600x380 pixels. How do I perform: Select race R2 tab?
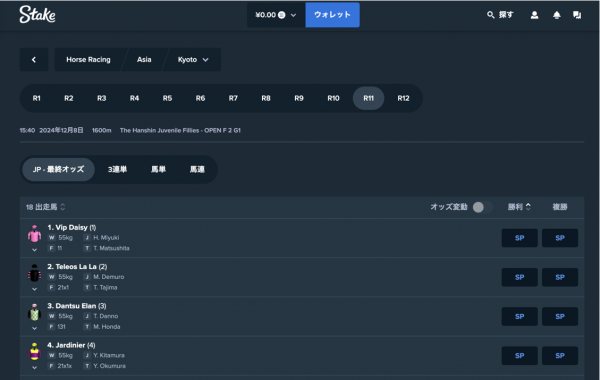point(68,98)
